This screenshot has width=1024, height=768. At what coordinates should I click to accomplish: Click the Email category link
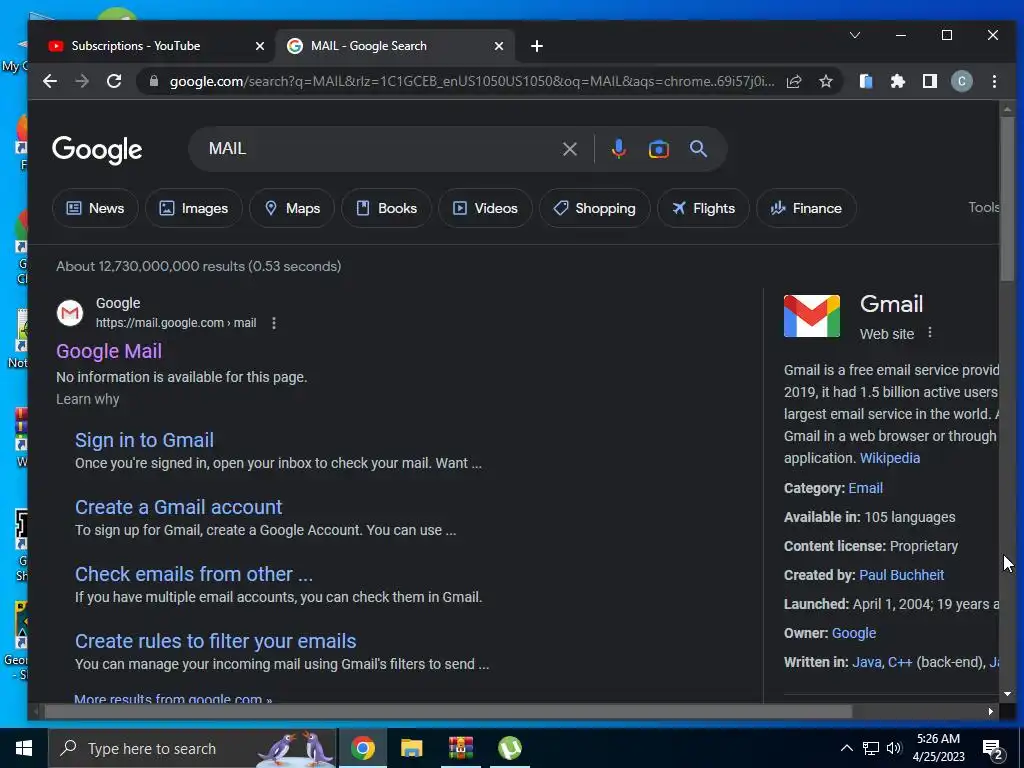tap(865, 488)
